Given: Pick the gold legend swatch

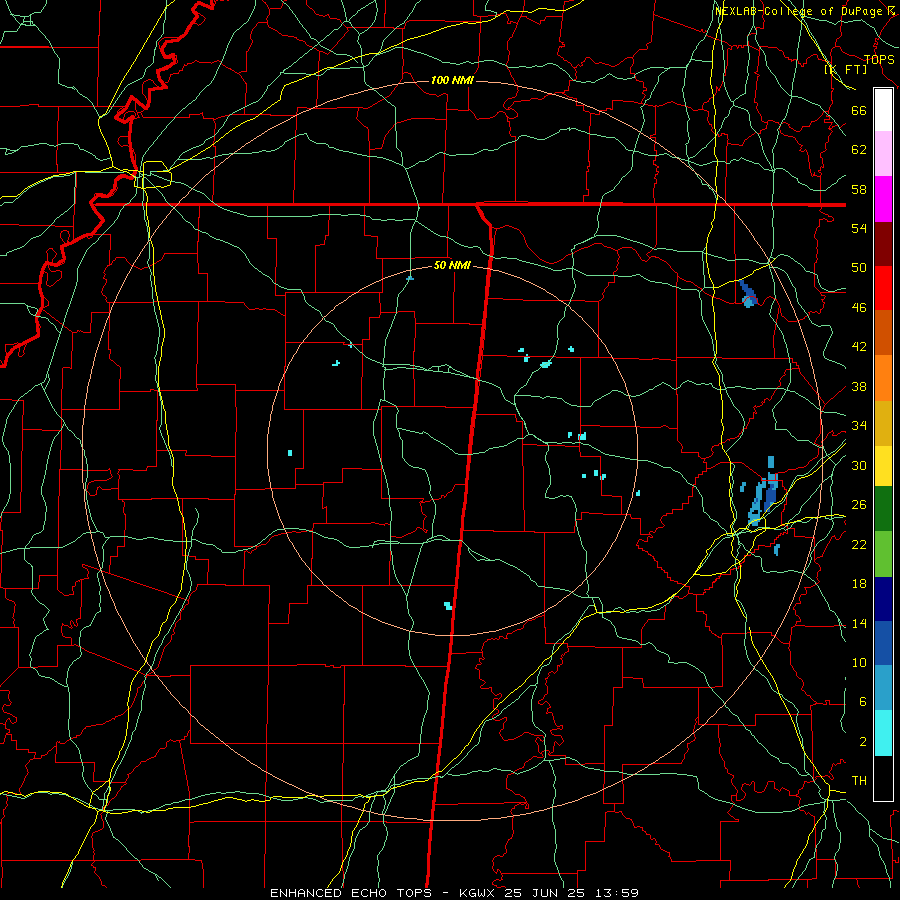Looking at the screenshot, I should click(883, 423).
